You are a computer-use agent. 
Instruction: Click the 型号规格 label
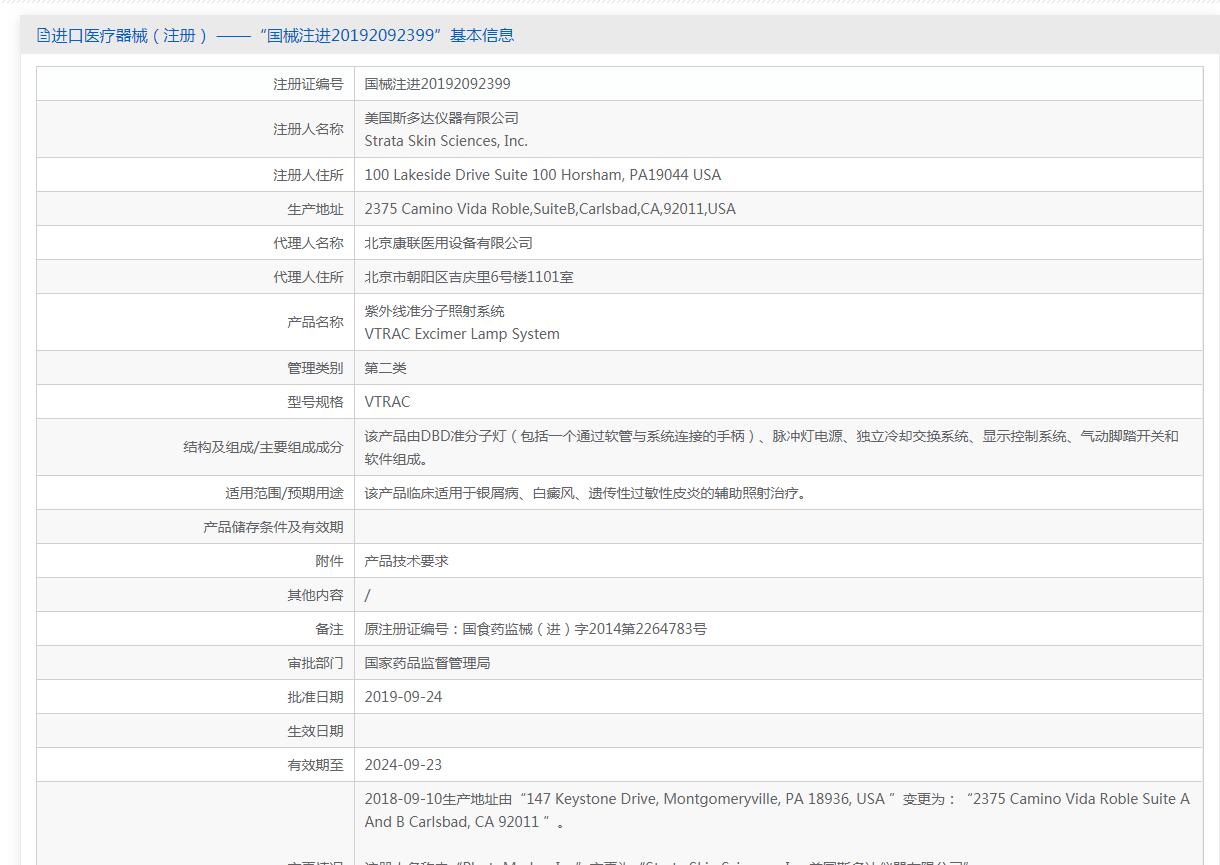point(315,402)
